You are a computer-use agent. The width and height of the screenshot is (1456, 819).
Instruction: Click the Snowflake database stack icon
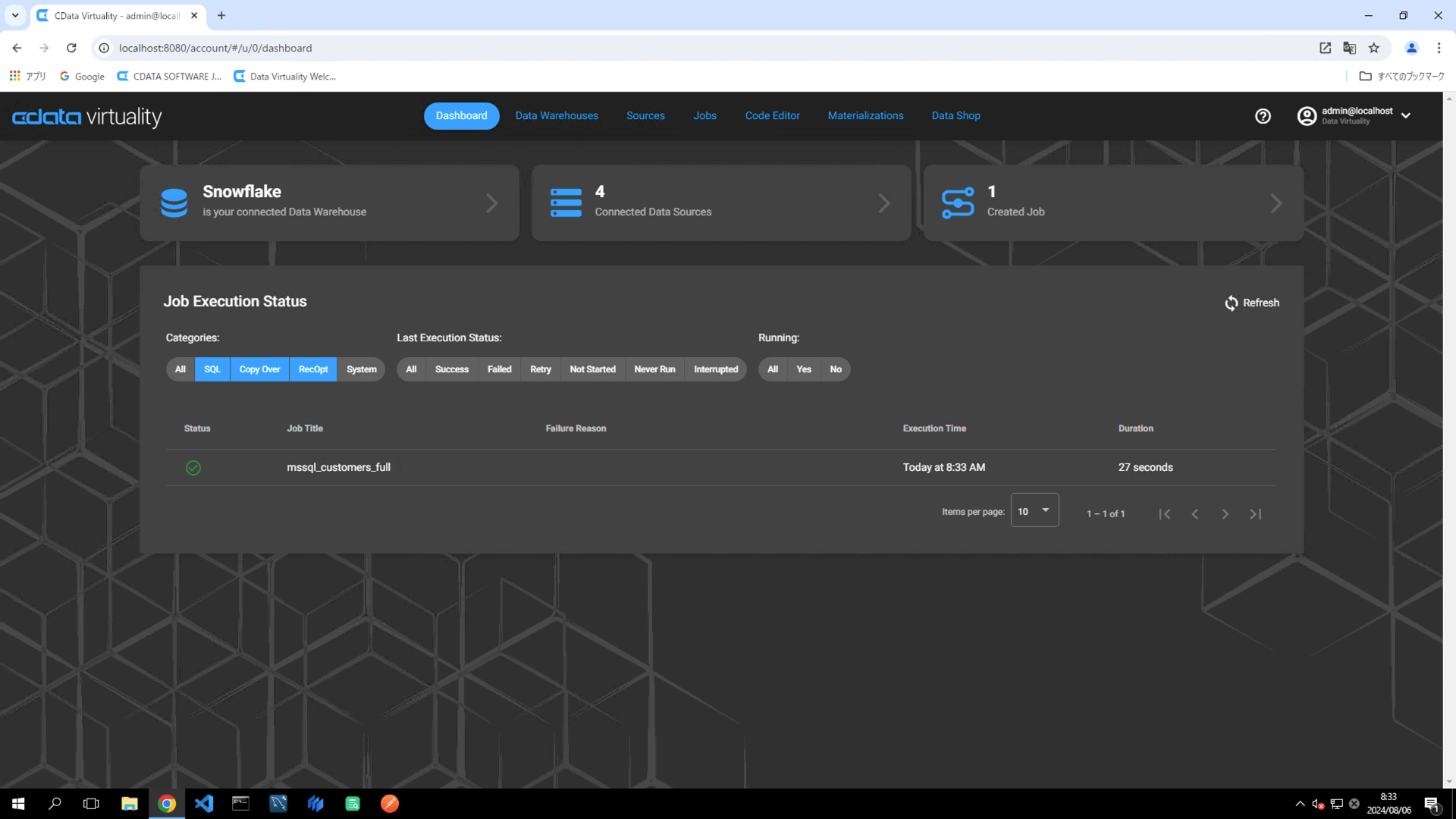point(174,203)
